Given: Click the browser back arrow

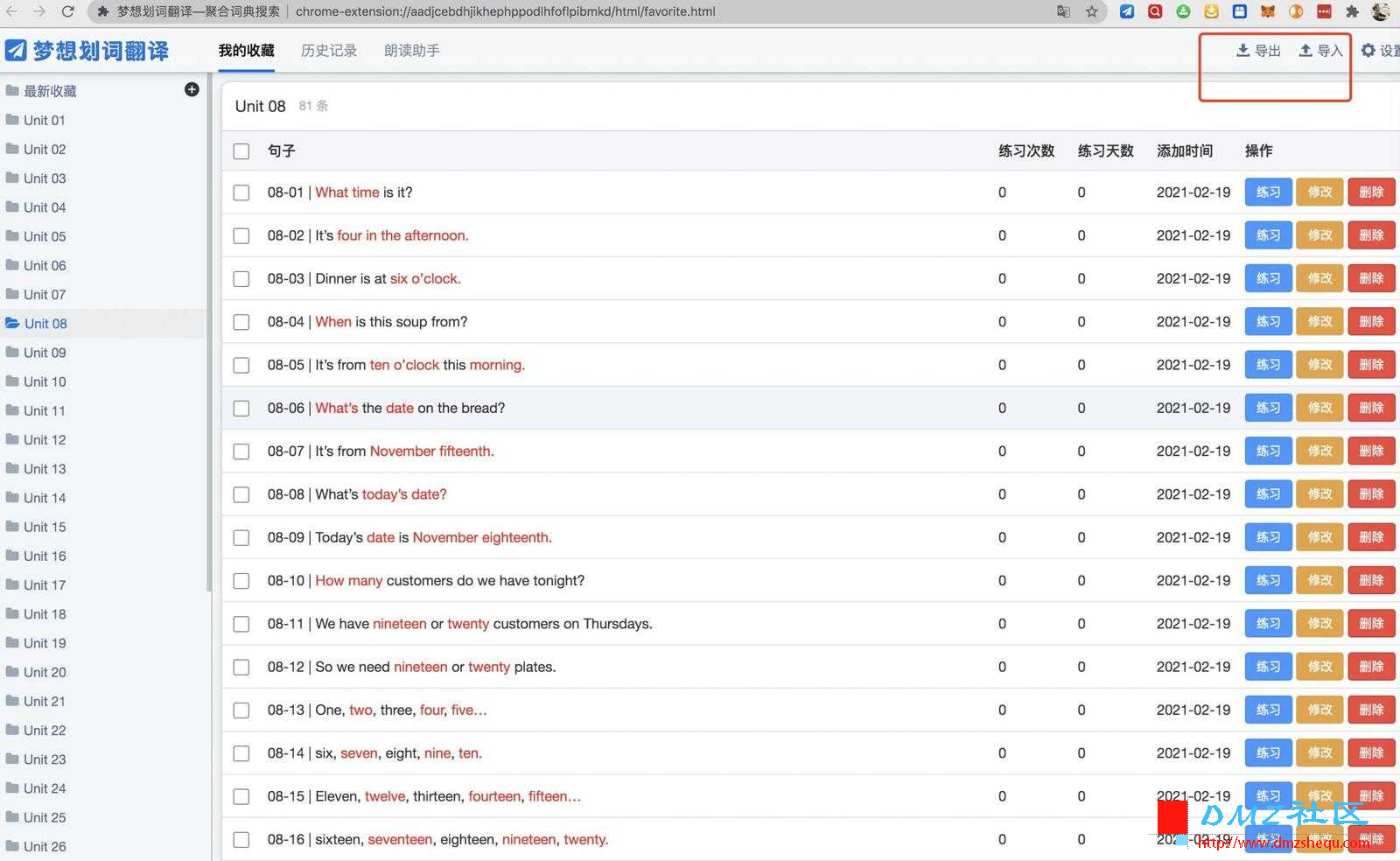Looking at the screenshot, I should [x=11, y=11].
